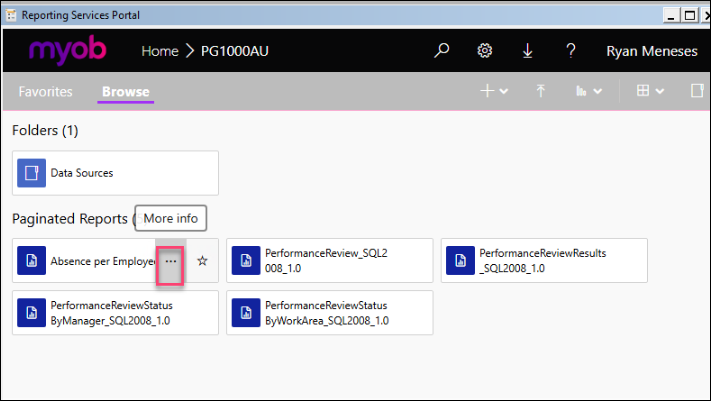The image size is (711, 401).
Task: Click the search magnifier icon
Action: click(x=442, y=51)
